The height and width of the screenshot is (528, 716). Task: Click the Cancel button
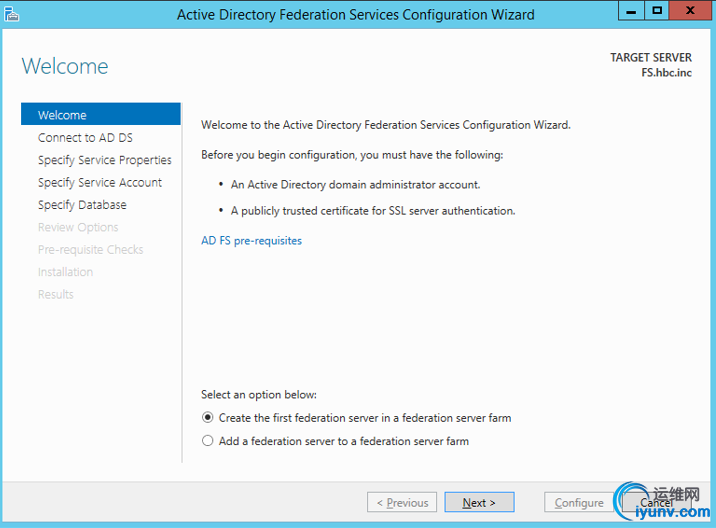[656, 502]
